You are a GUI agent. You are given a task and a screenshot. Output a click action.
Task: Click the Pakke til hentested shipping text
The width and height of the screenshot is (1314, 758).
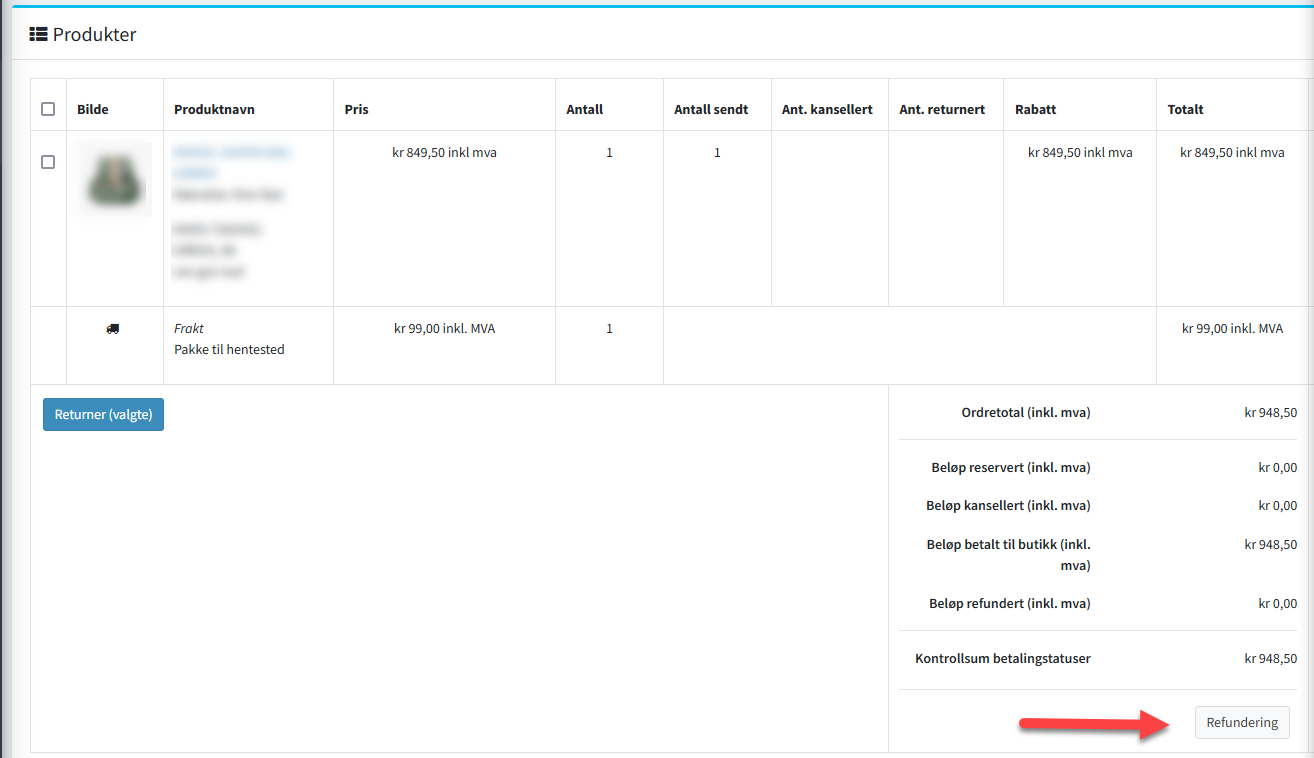pos(229,349)
